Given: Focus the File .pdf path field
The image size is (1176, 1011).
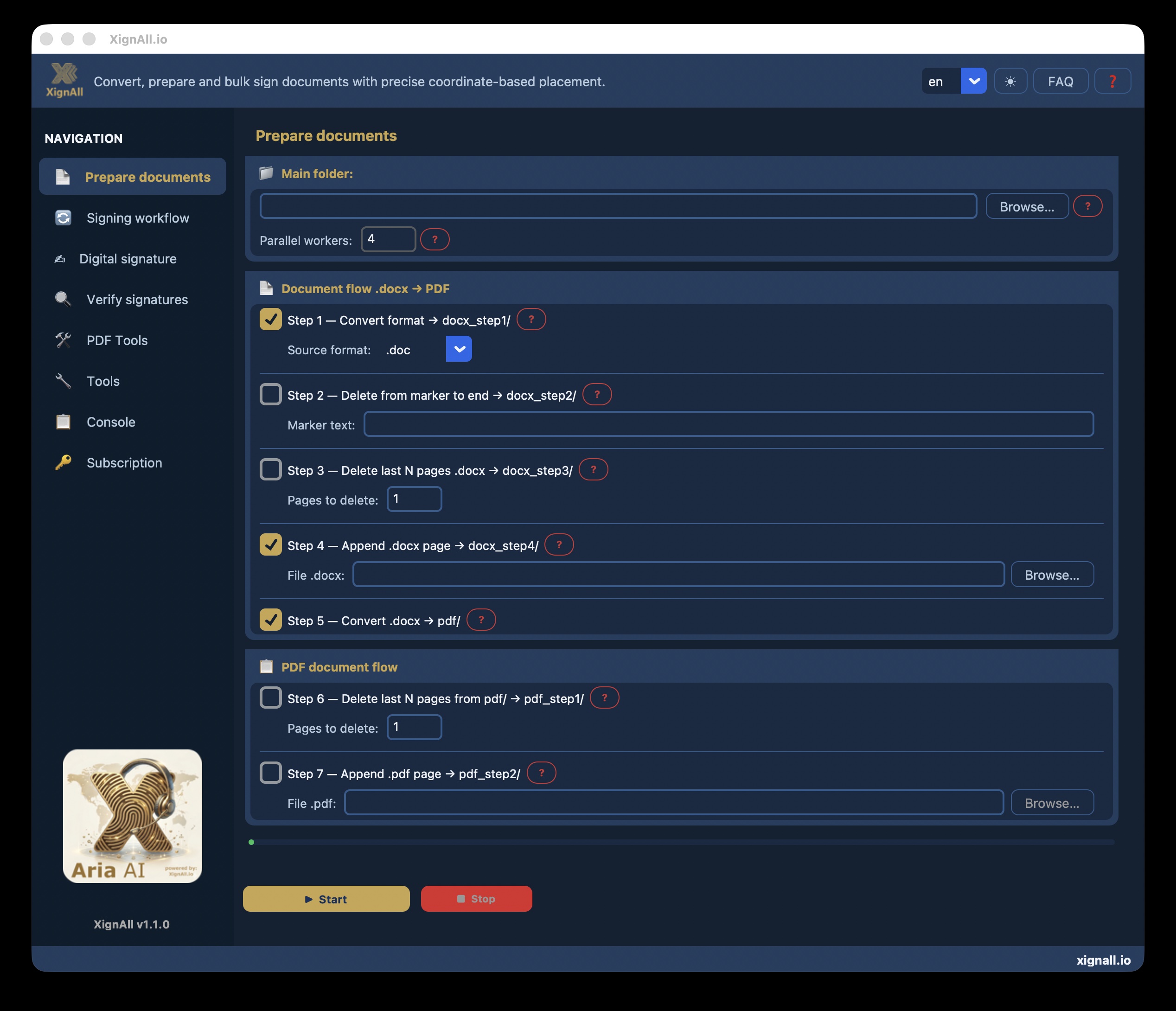Looking at the screenshot, I should 674,803.
